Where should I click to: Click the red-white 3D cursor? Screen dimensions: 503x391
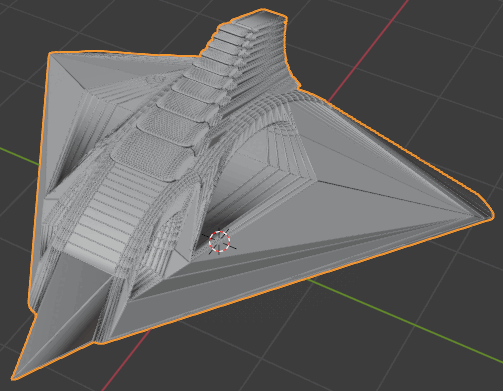click(x=219, y=241)
